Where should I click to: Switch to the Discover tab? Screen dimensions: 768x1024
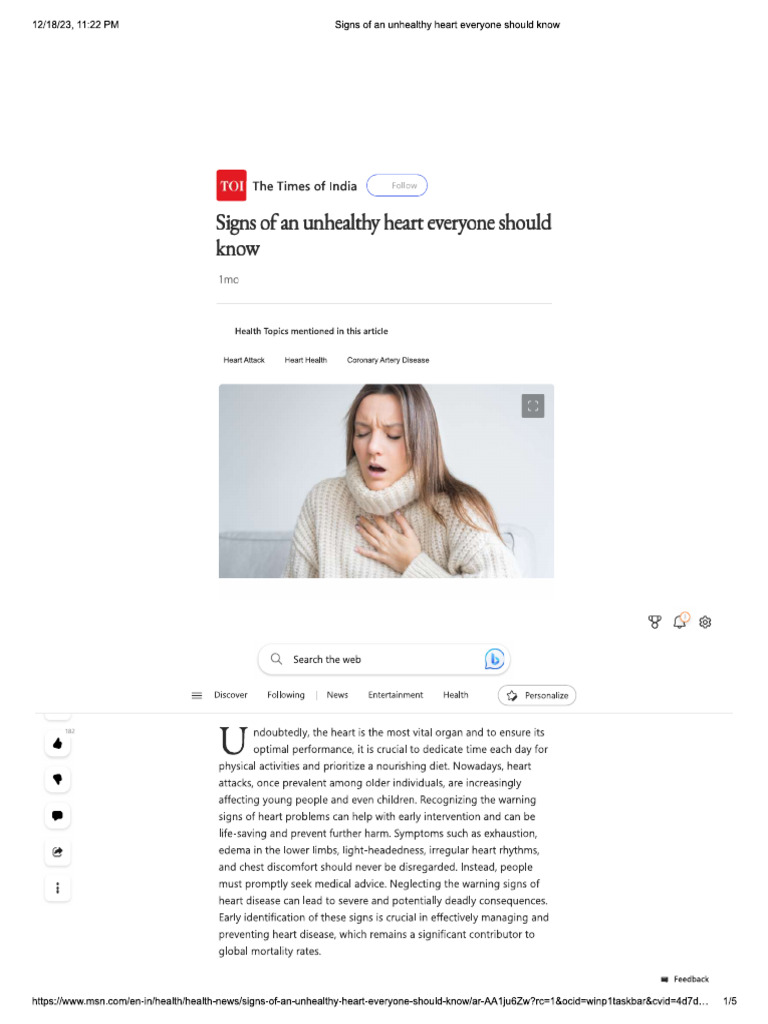point(231,695)
